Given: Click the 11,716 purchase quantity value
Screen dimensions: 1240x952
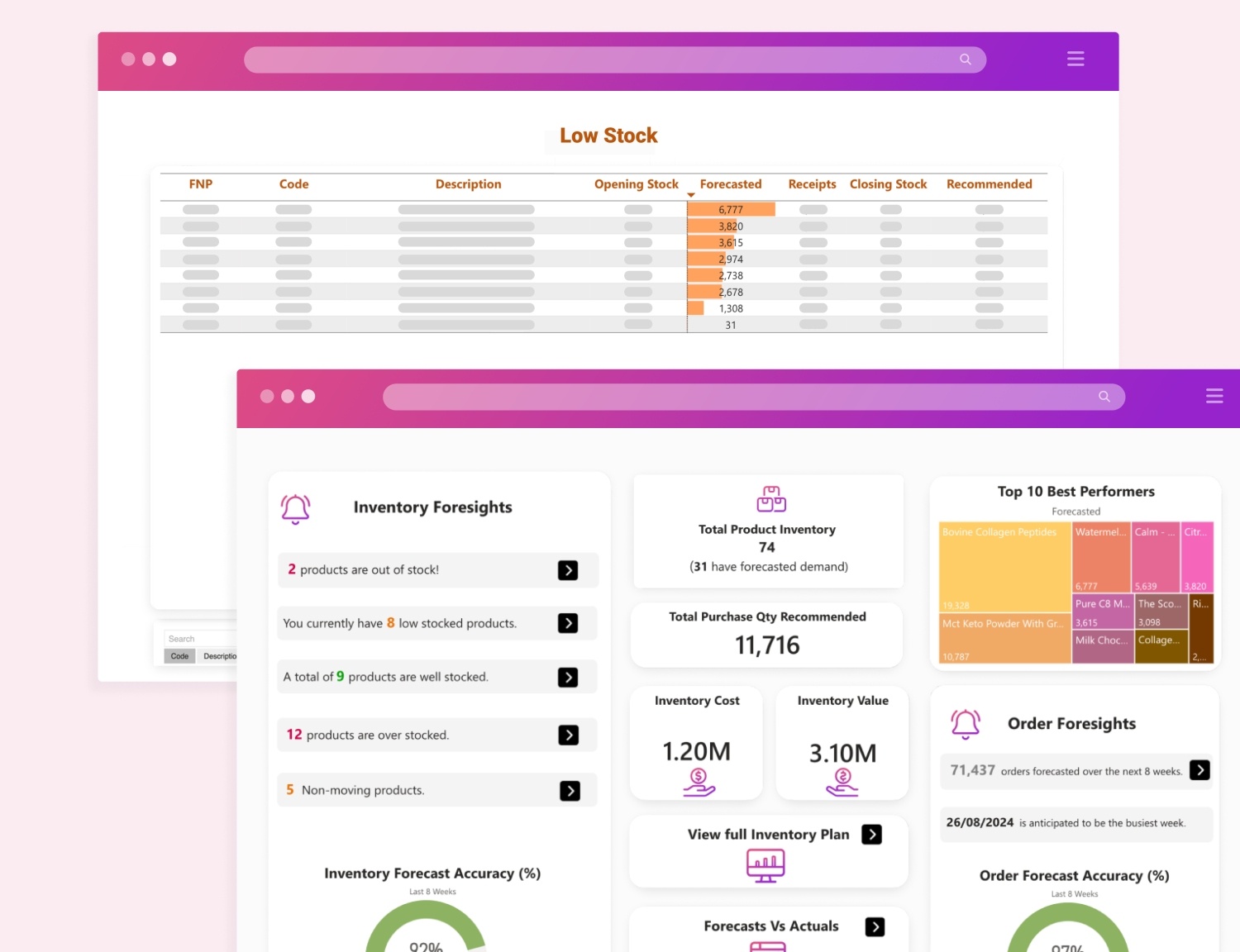Looking at the screenshot, I should 767,645.
